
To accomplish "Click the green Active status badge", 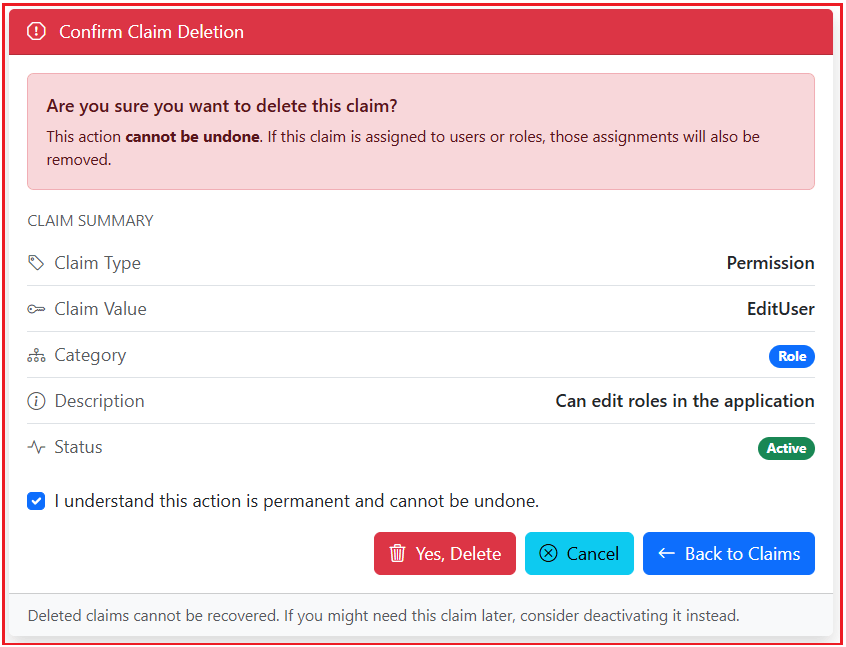I will pyautogui.click(x=786, y=448).
